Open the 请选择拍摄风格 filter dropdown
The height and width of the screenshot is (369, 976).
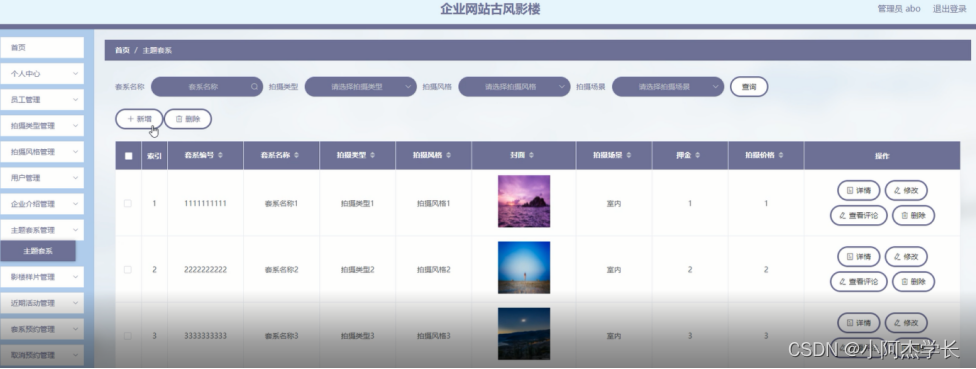tap(514, 86)
